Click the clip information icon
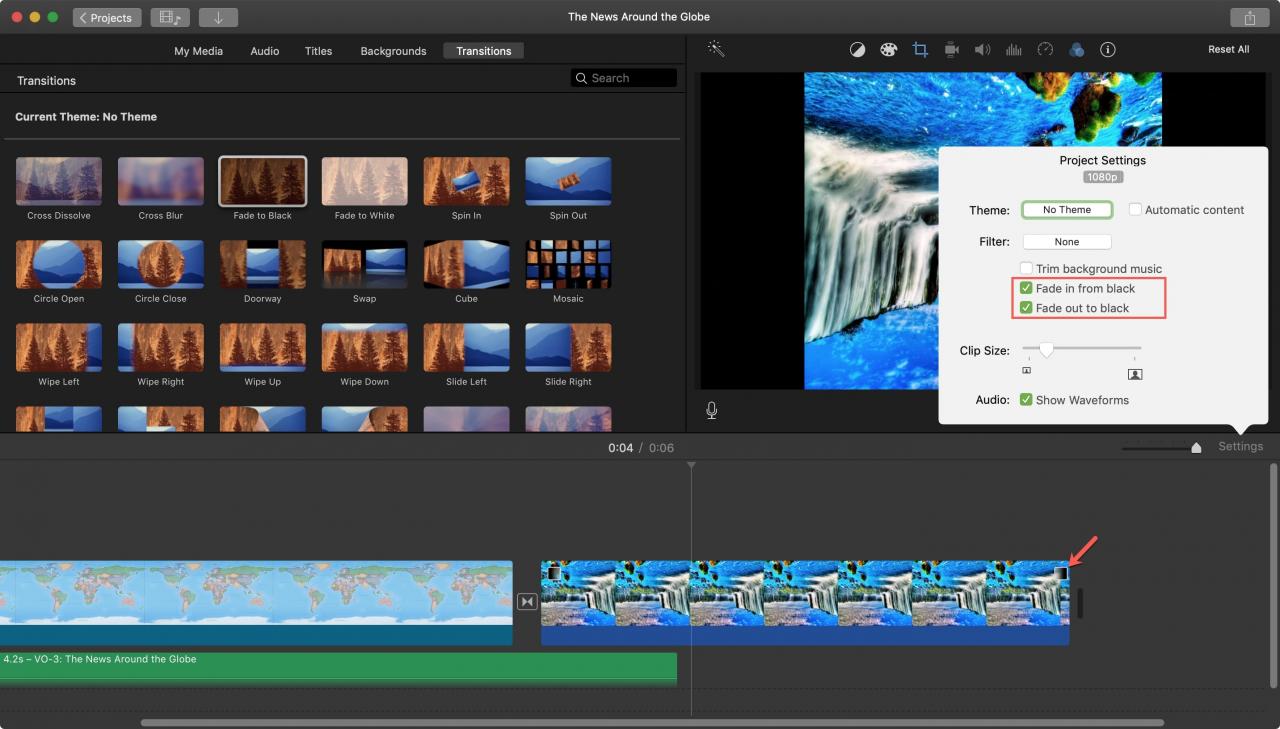Image resolution: width=1280 pixels, height=729 pixels. pyautogui.click(x=1108, y=50)
